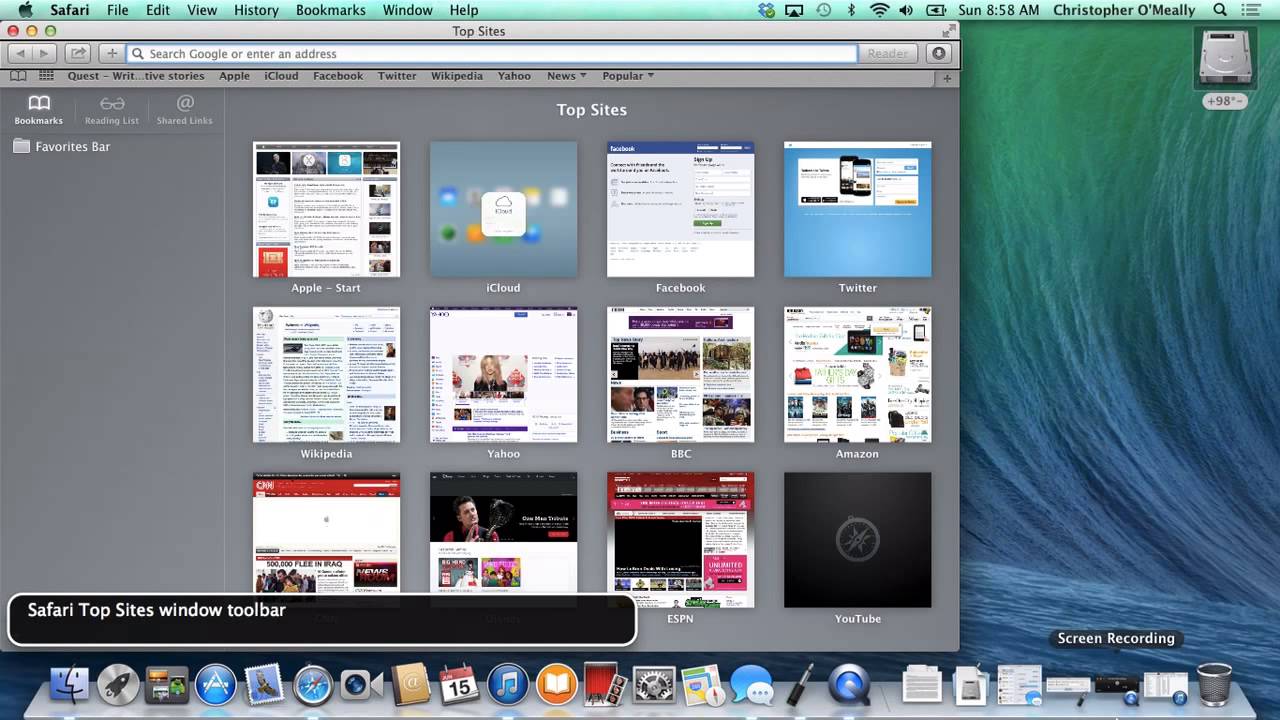1280x720 pixels.
Task: Open the Share button in Safari toolbar
Action: tap(78, 53)
